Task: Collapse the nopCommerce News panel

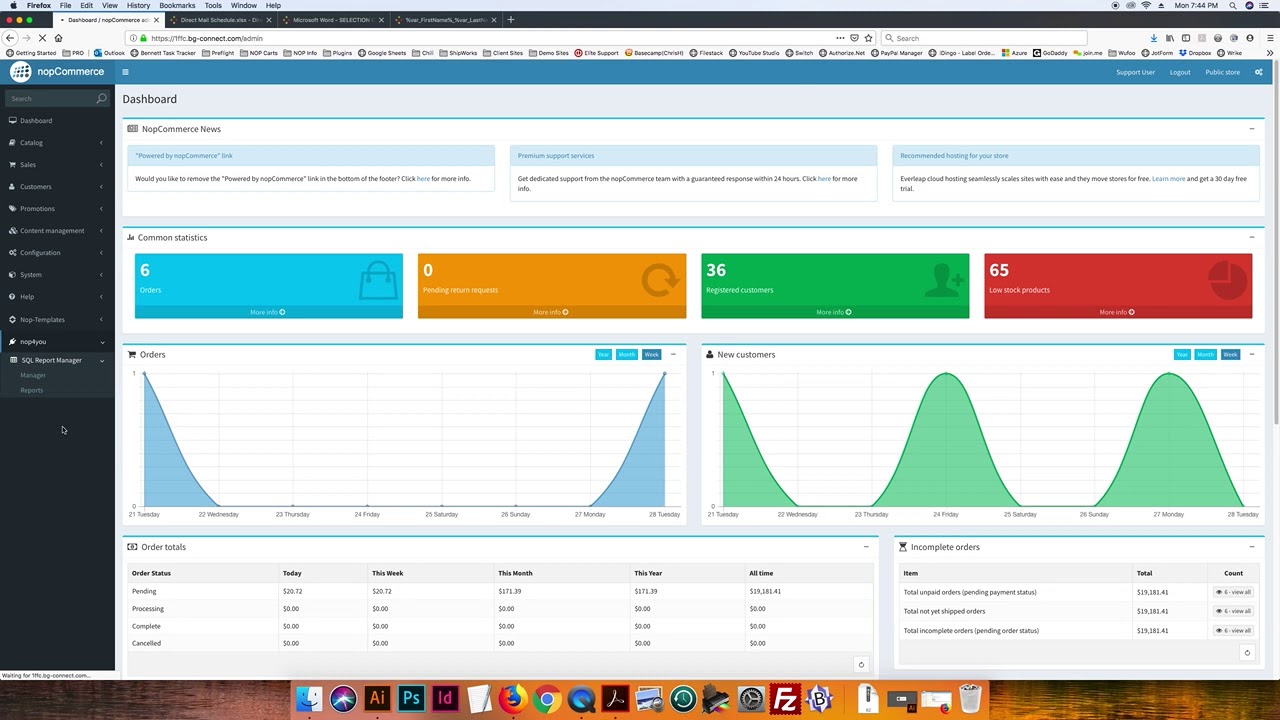Action: [x=1251, y=129]
